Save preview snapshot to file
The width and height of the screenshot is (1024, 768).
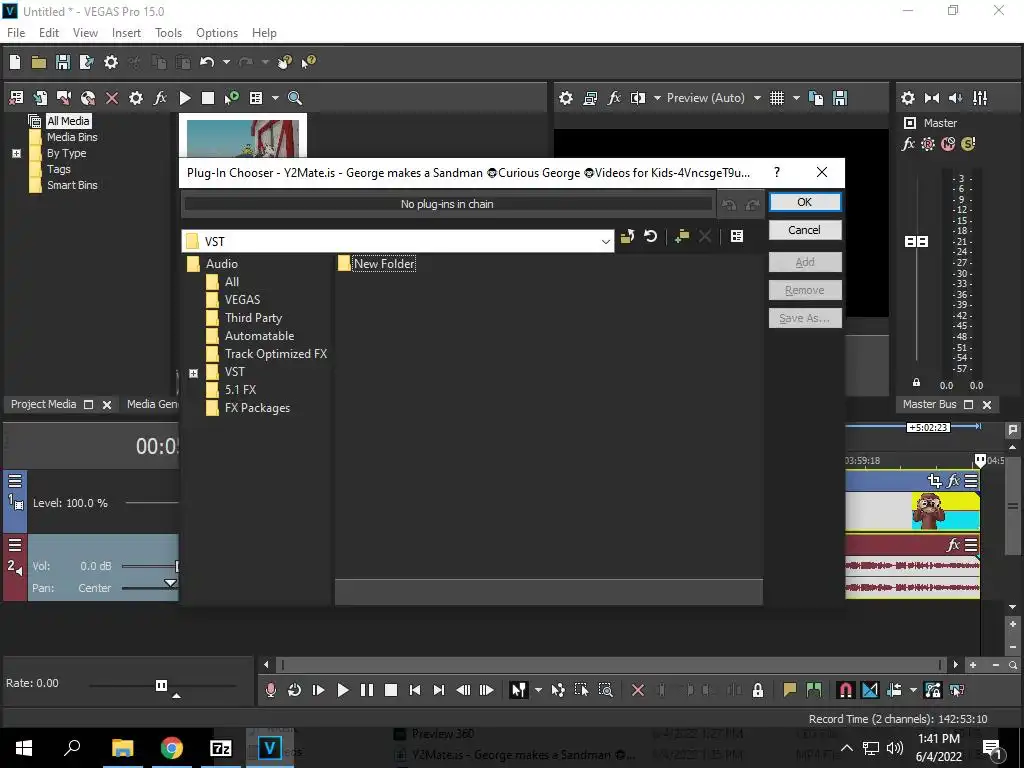[840, 98]
